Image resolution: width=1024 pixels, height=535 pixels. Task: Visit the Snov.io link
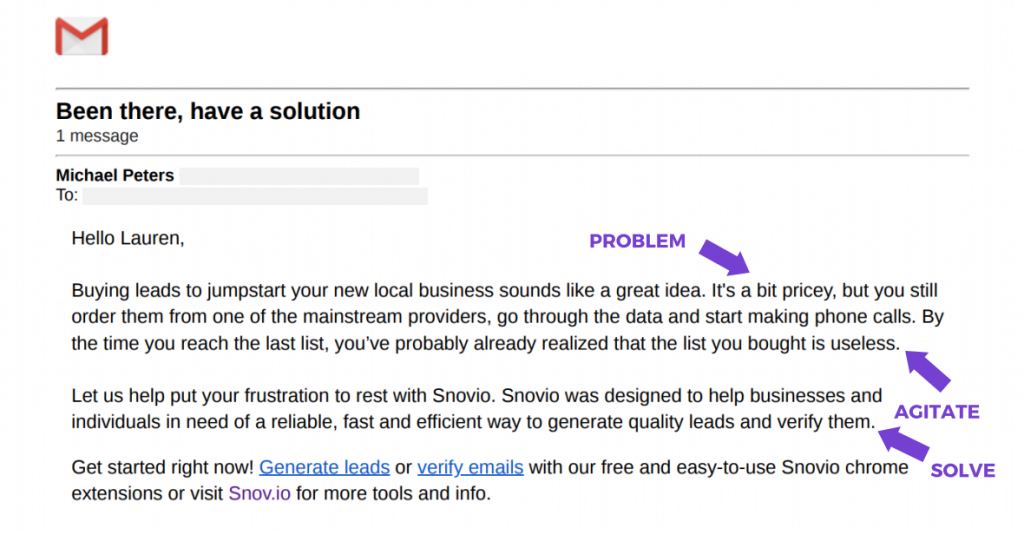coord(259,493)
